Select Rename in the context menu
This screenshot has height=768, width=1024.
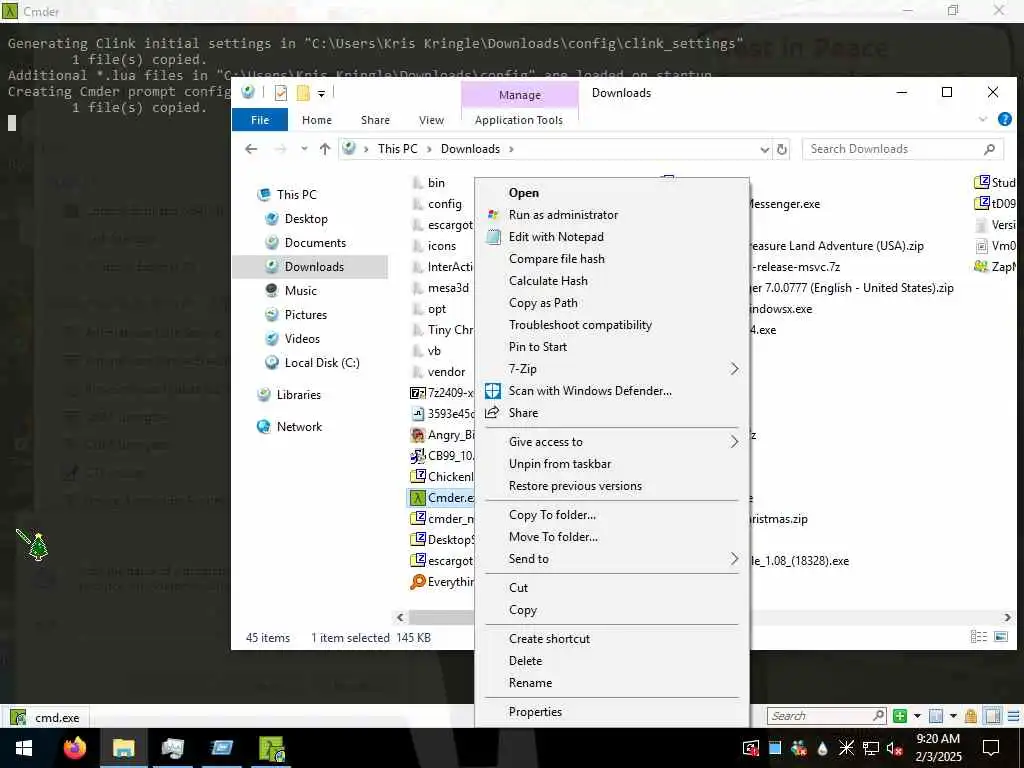tap(530, 683)
